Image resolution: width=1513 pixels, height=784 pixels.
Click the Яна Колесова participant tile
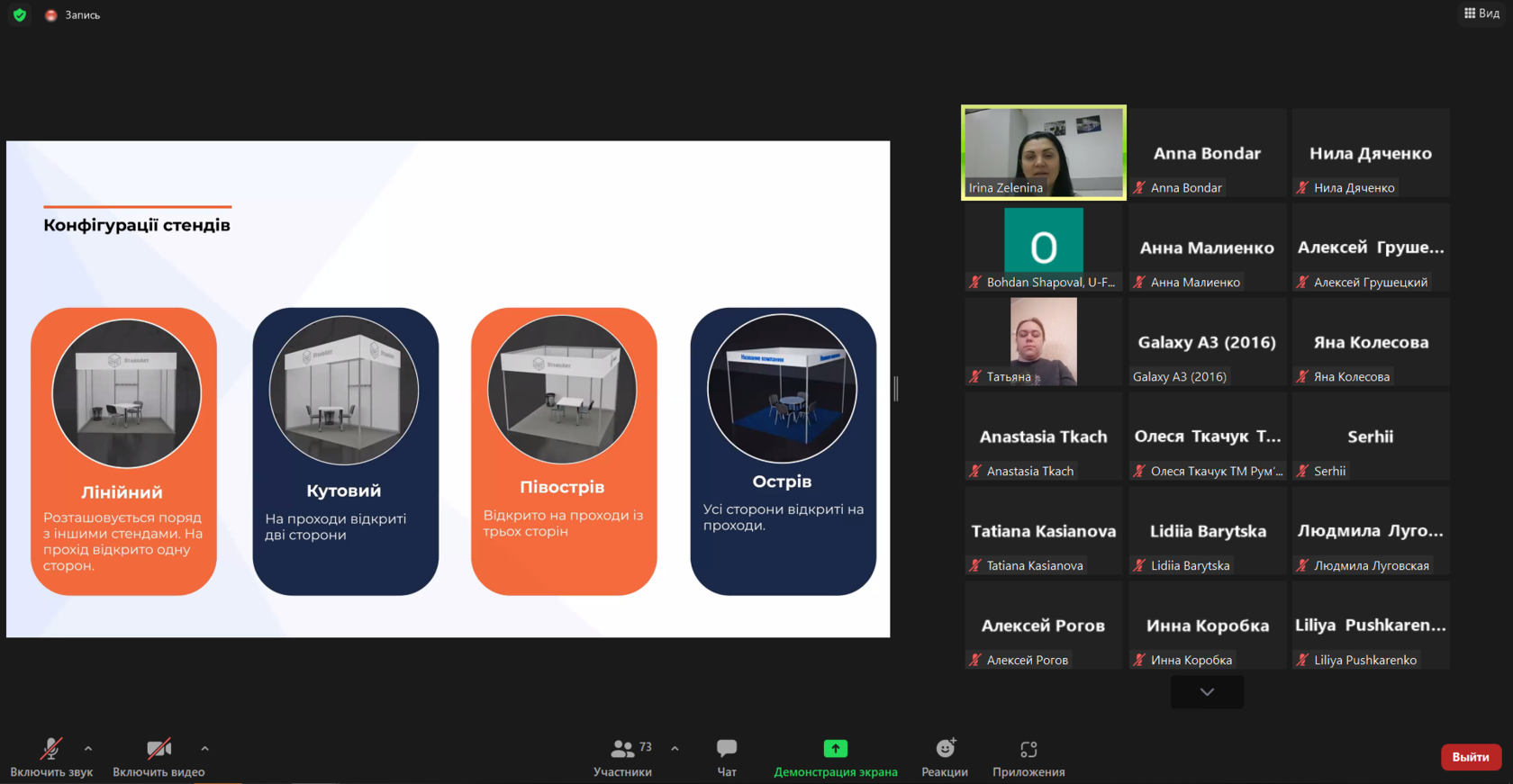pyautogui.click(x=1371, y=342)
